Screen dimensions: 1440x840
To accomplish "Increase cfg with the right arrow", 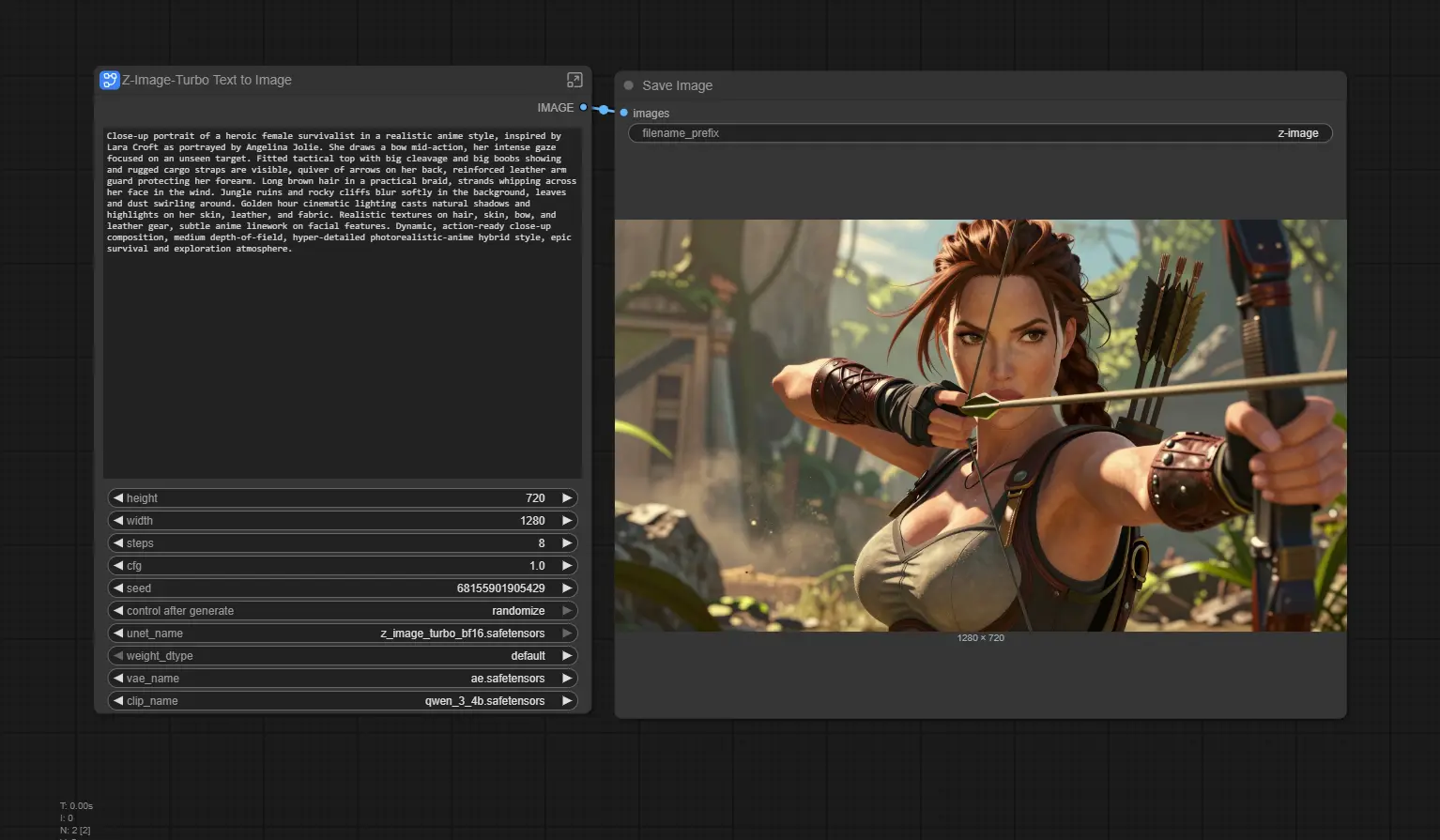I will [567, 566].
